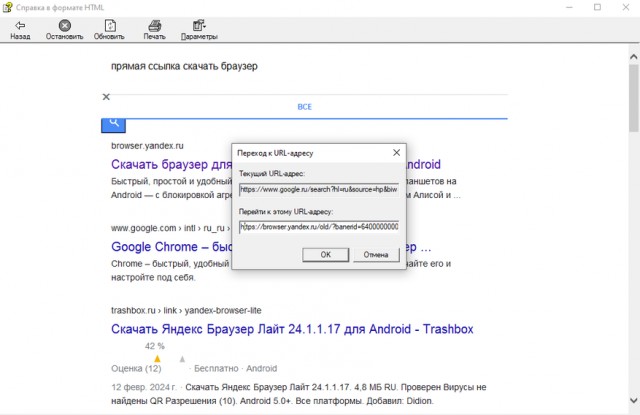The height and width of the screenshot is (415, 640).
Task: Close the Справка в формате HTML window
Action: (626, 7)
